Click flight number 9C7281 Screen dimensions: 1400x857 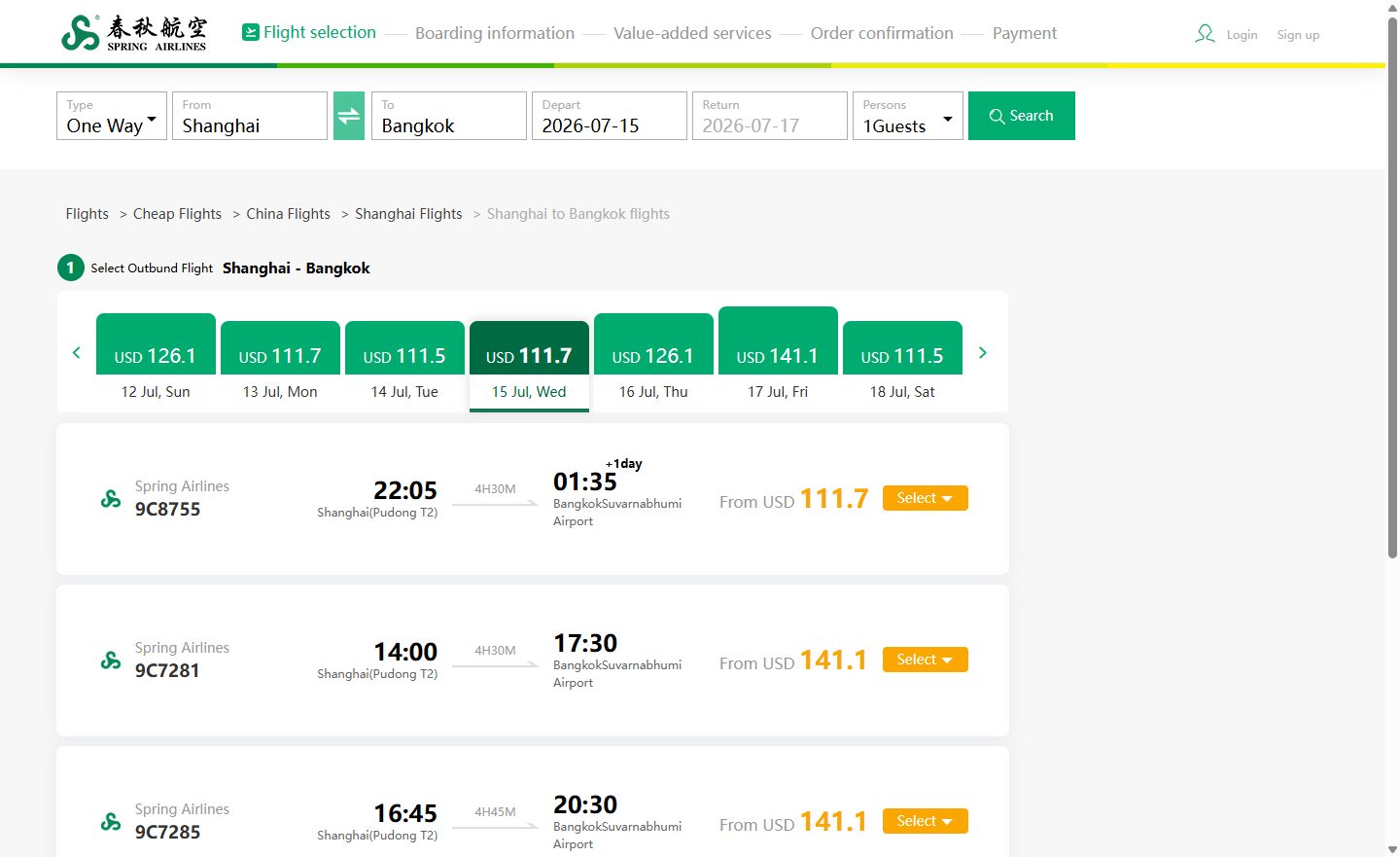tap(167, 670)
